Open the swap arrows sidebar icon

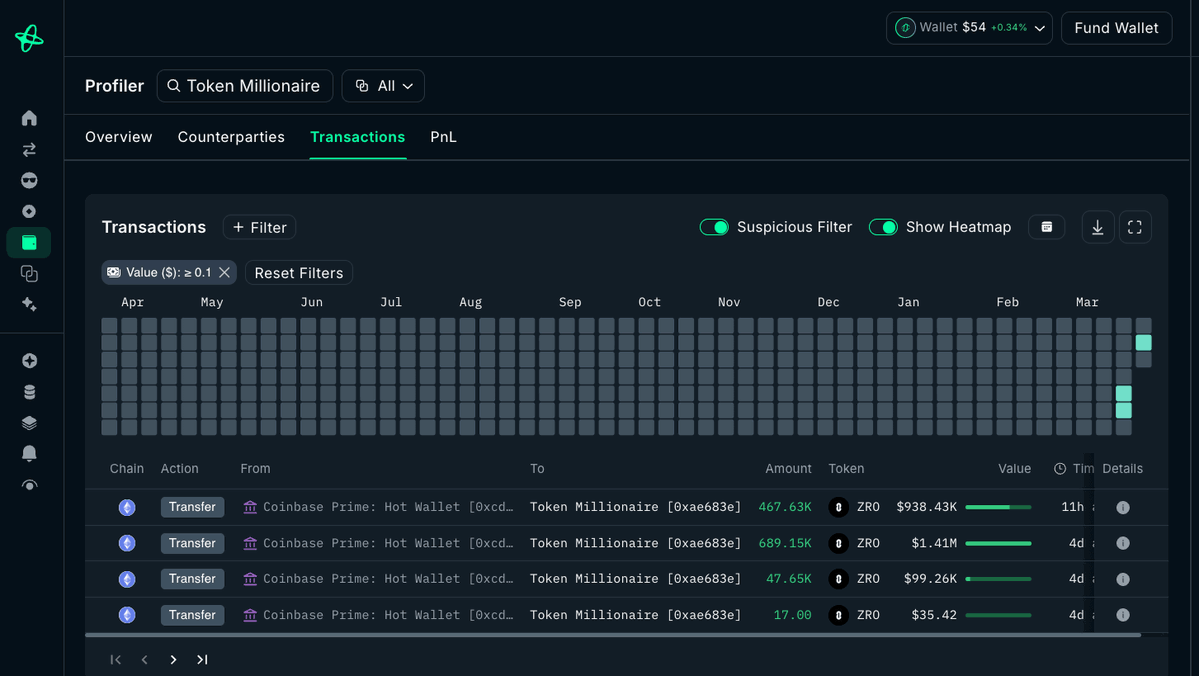[x=29, y=149]
